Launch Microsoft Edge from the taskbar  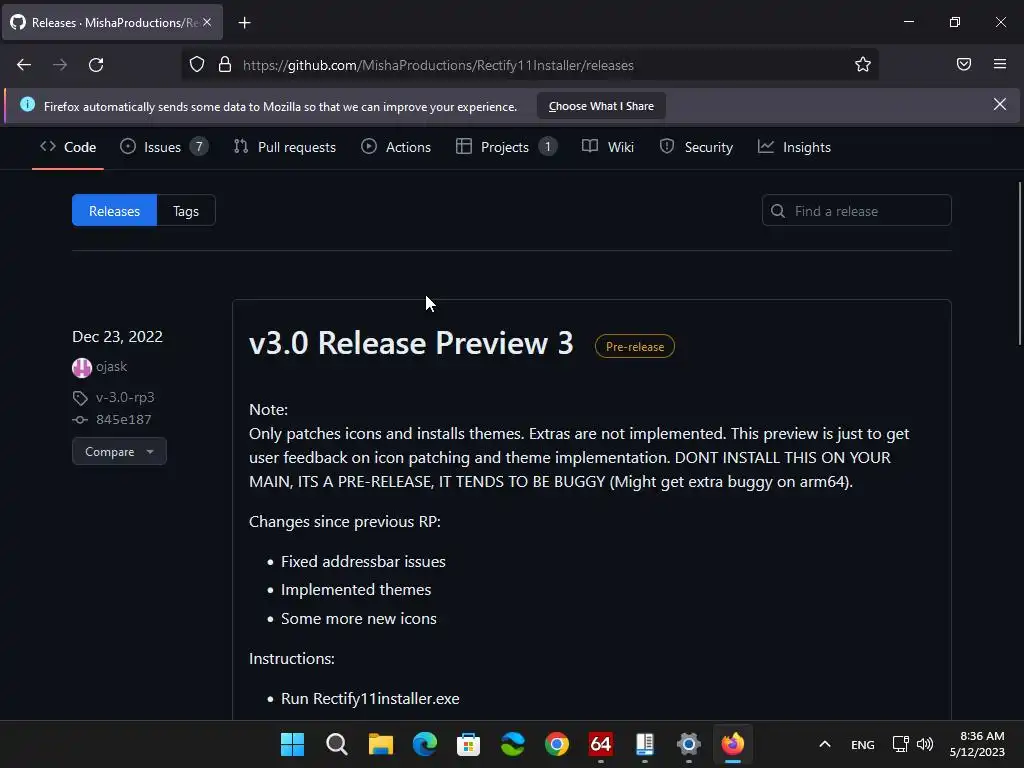[424, 744]
